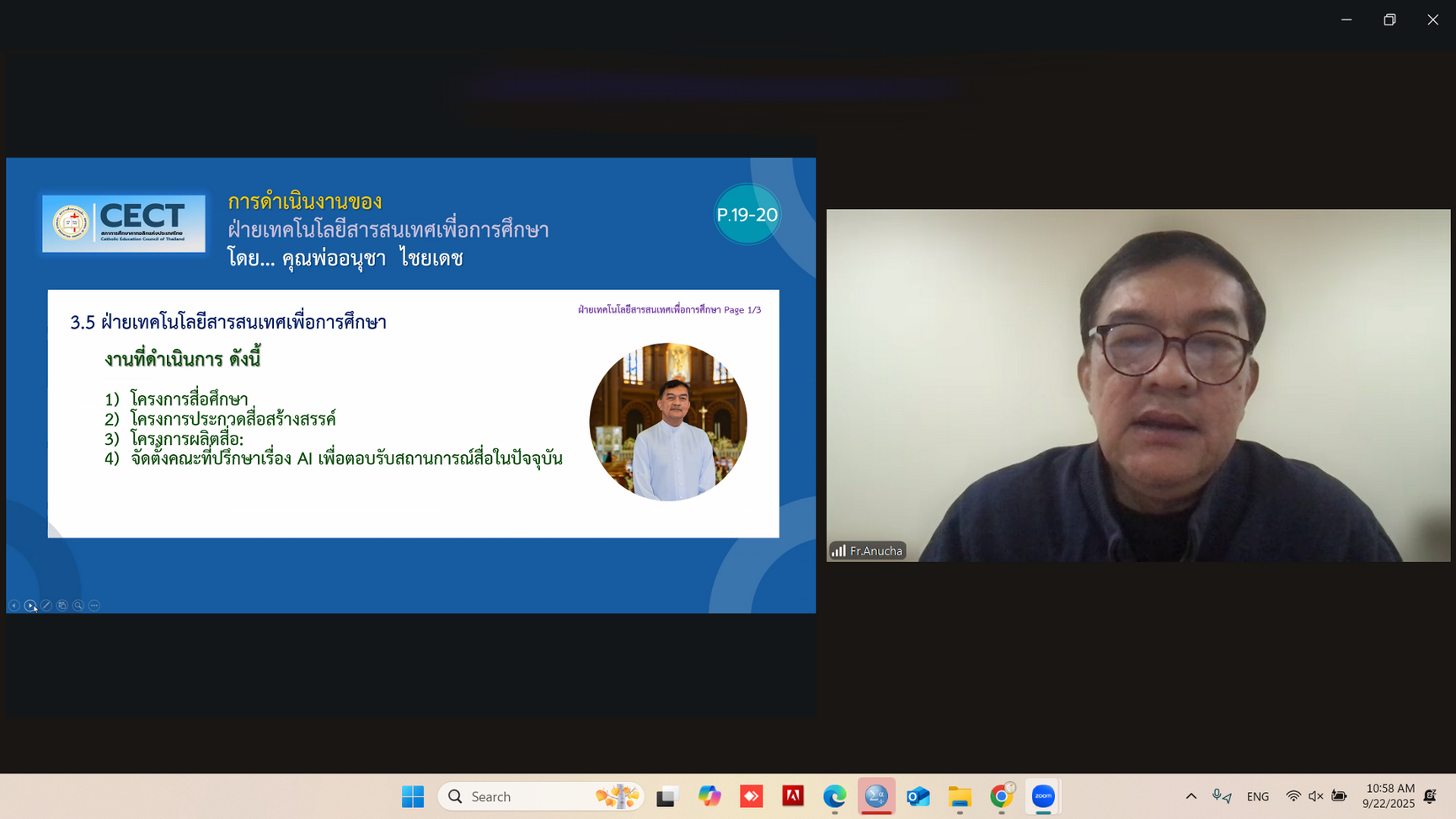Viewport: 1456px width, 819px height.
Task: Advance to the next slide
Action: [x=30, y=605]
